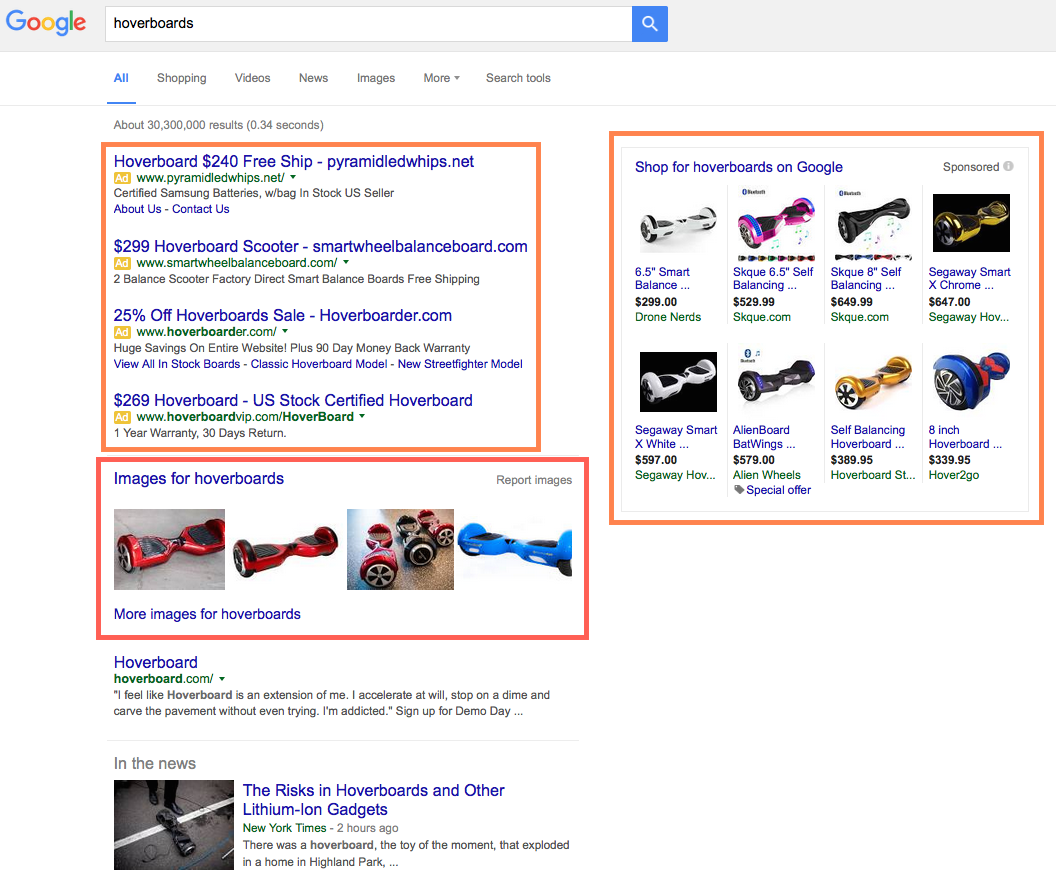The height and width of the screenshot is (882, 1056).
Task: Open the red hoverboard on white image
Action: pos(286,549)
